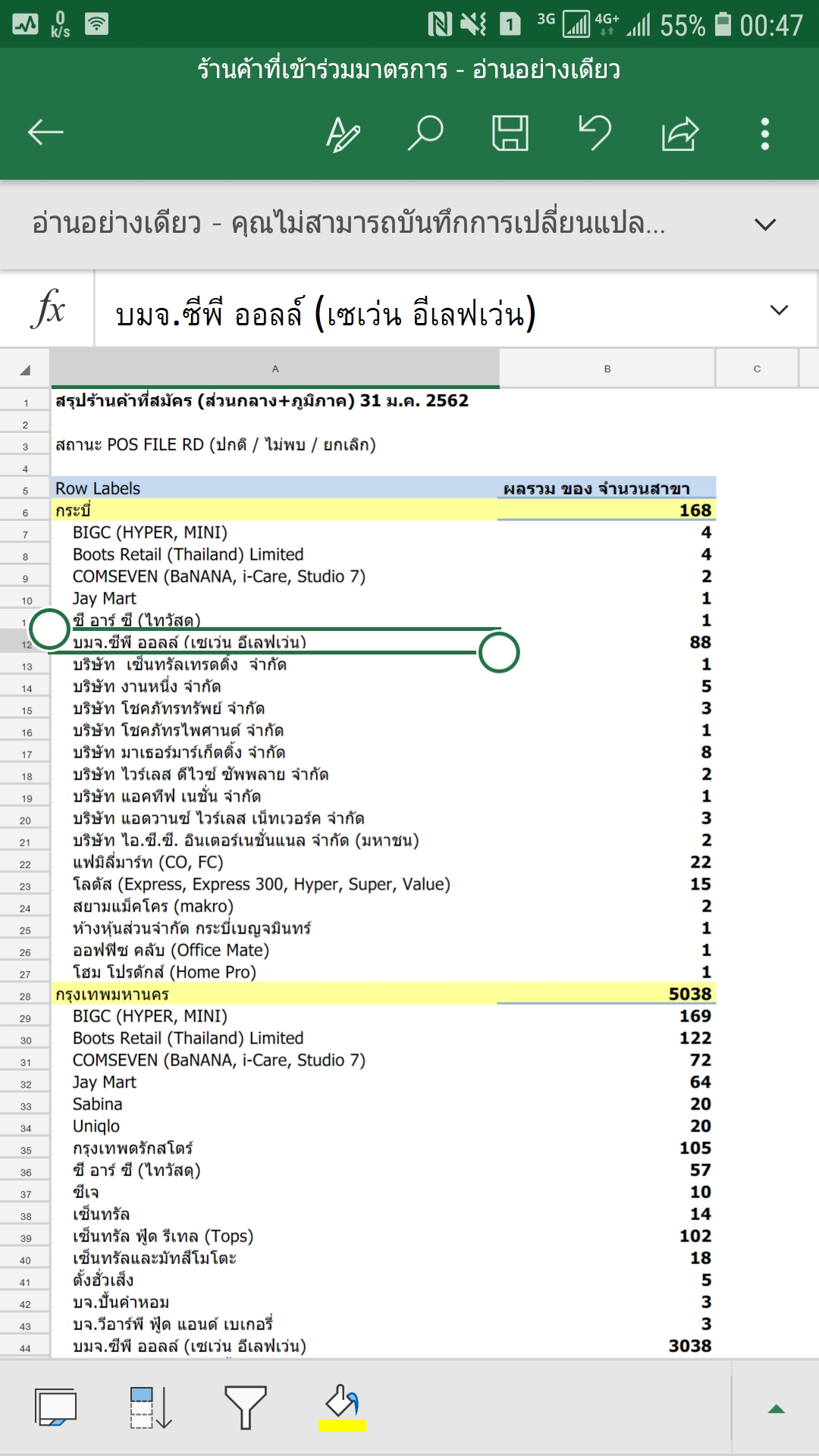Select the value 105 cell
The height and width of the screenshot is (1456, 819).
(x=607, y=1148)
